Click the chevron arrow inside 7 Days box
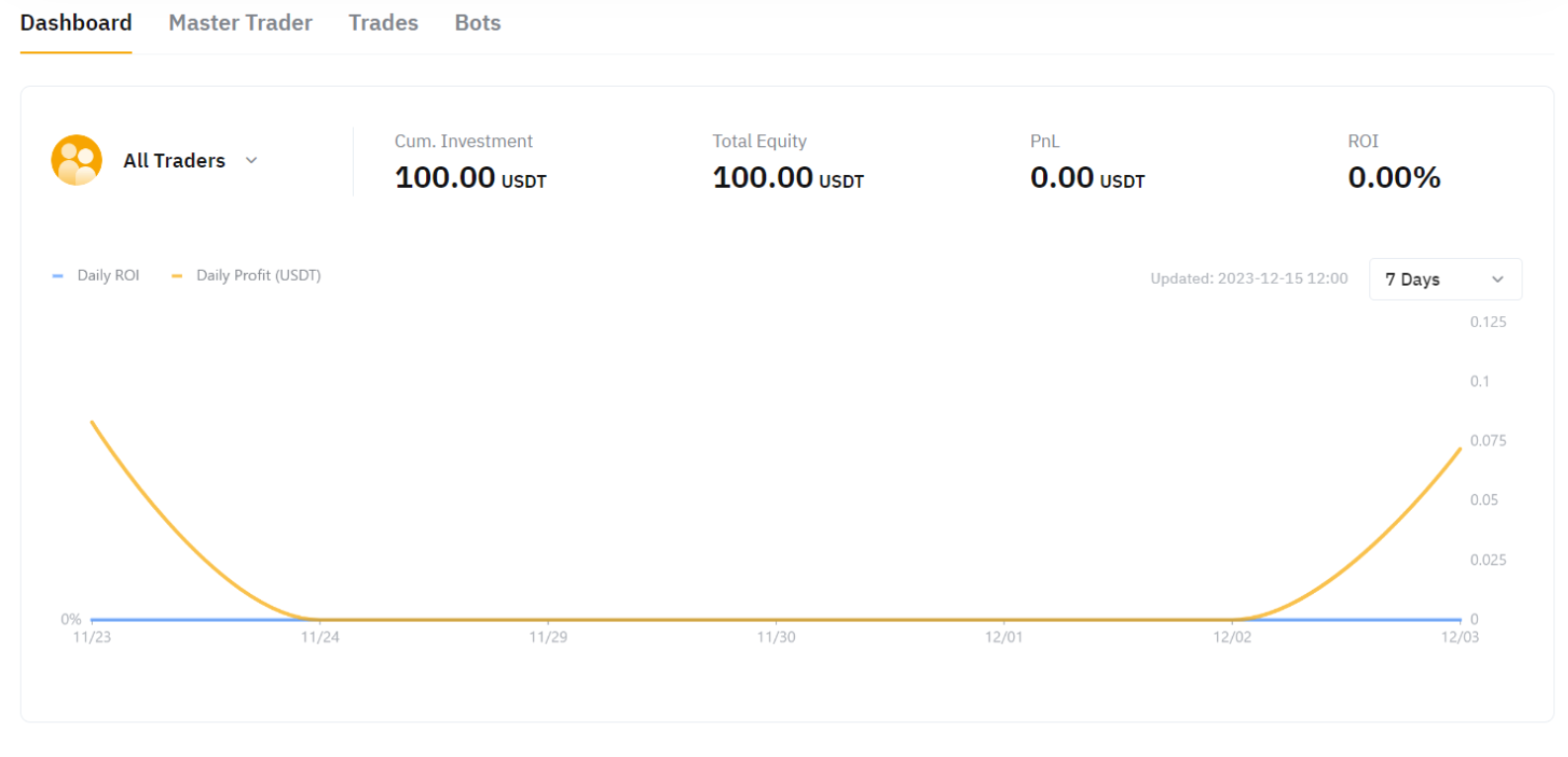This screenshot has width=1568, height=757. (x=1497, y=280)
